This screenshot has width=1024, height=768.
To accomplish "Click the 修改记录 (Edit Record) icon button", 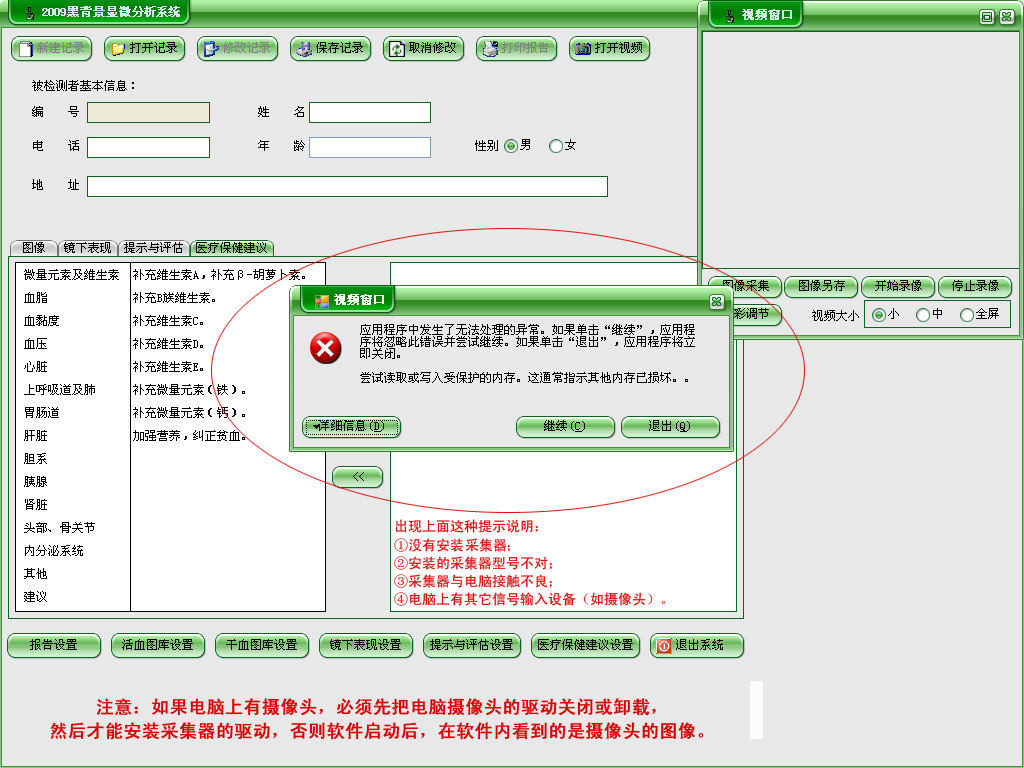I will pyautogui.click(x=237, y=48).
